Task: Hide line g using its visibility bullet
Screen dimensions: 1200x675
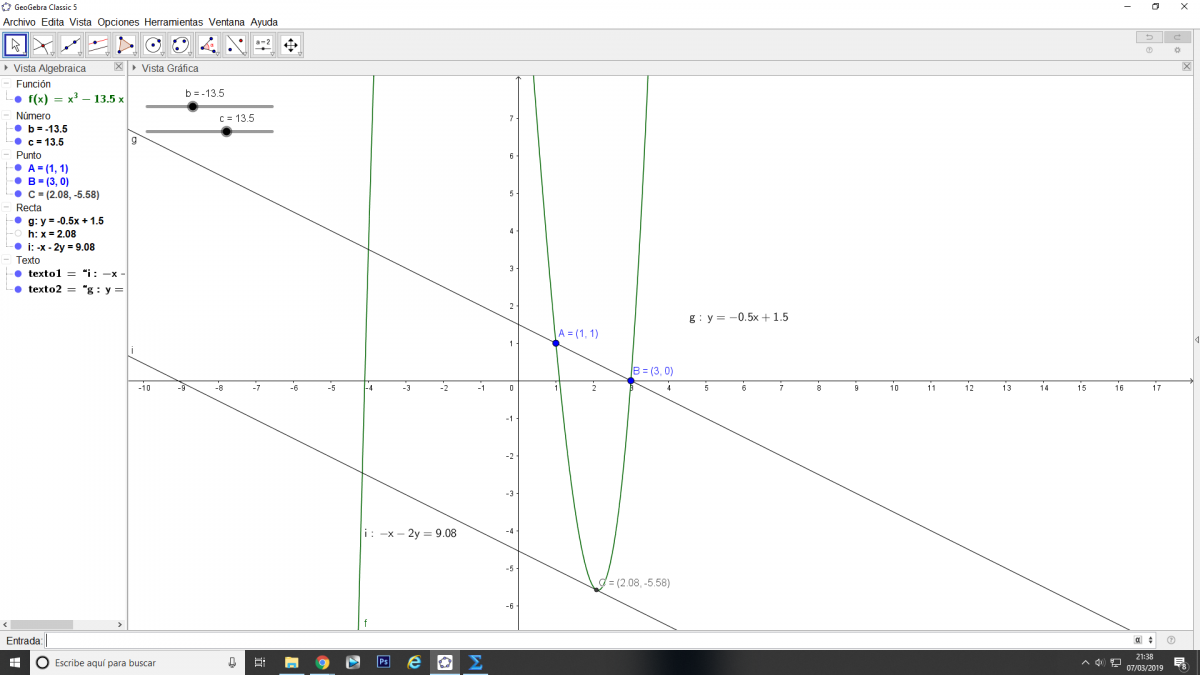Action: point(19,221)
